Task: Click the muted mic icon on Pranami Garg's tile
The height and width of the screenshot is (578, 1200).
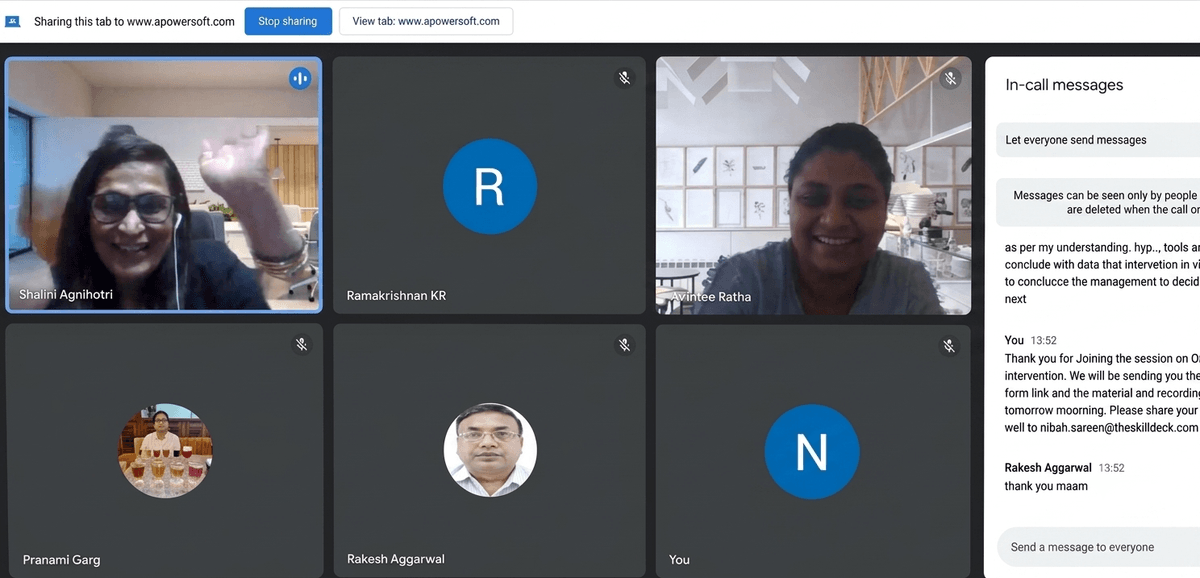Action: click(x=301, y=345)
